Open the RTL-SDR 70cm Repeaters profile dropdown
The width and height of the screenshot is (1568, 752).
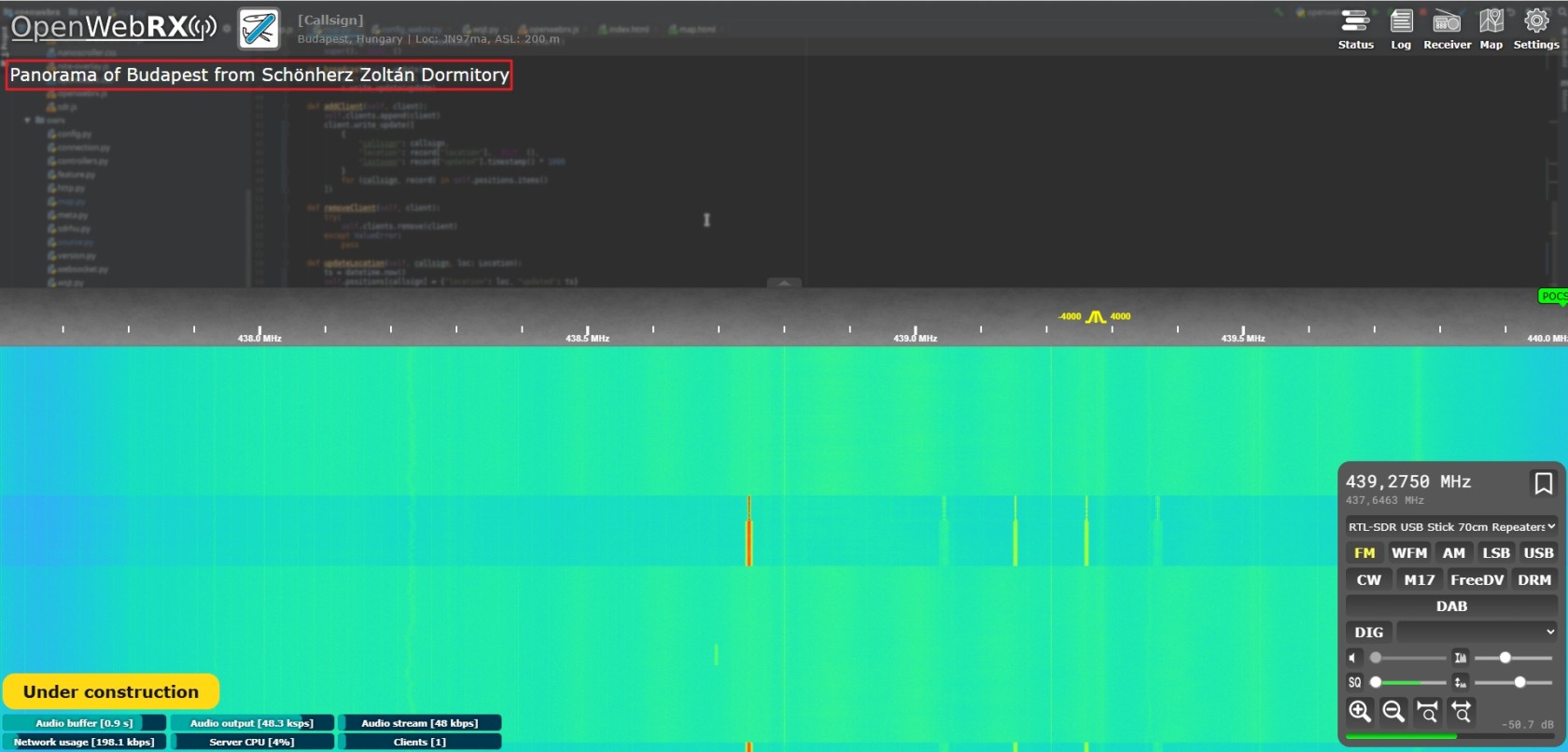tap(1451, 527)
